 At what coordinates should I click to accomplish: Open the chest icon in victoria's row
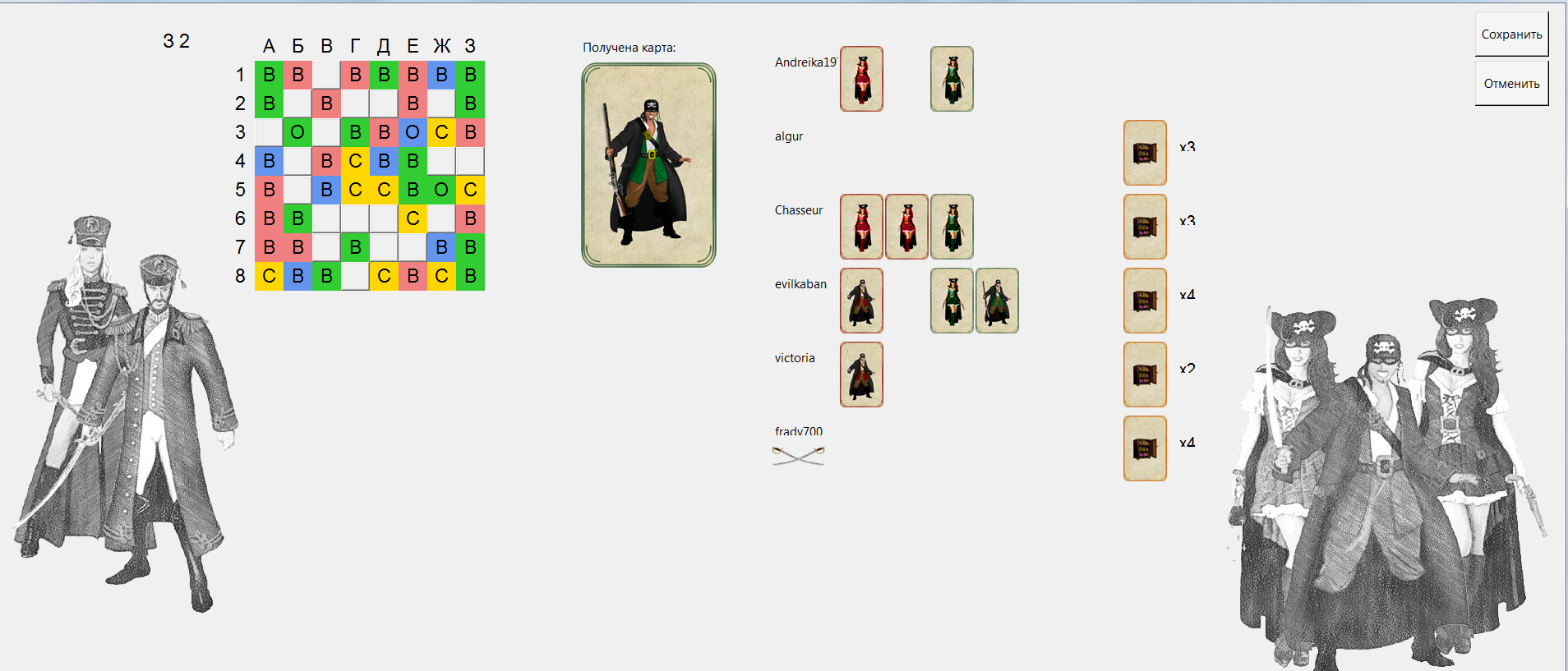[x=1145, y=375]
